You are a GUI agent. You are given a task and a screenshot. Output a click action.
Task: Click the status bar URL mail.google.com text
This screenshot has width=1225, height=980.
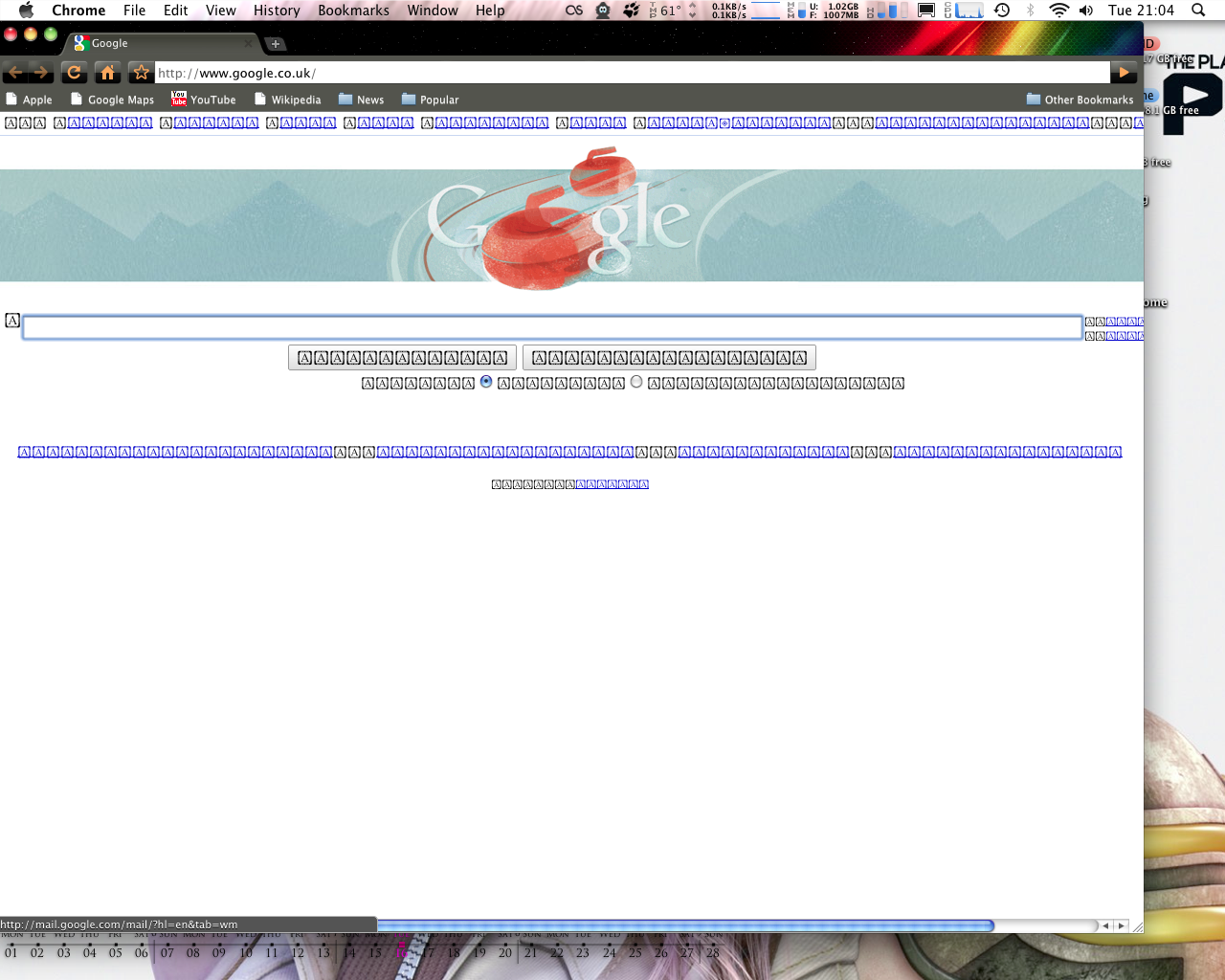(x=119, y=924)
